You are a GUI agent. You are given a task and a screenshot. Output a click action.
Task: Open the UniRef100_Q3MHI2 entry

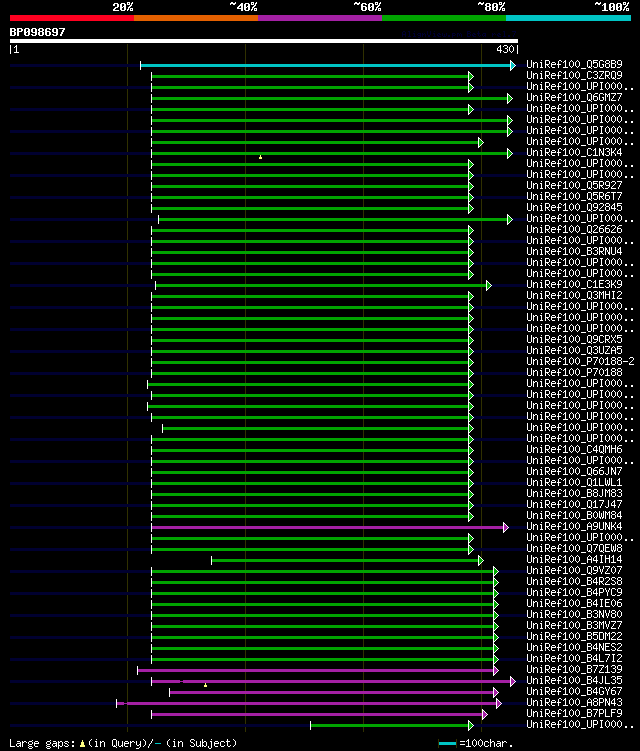click(574, 296)
